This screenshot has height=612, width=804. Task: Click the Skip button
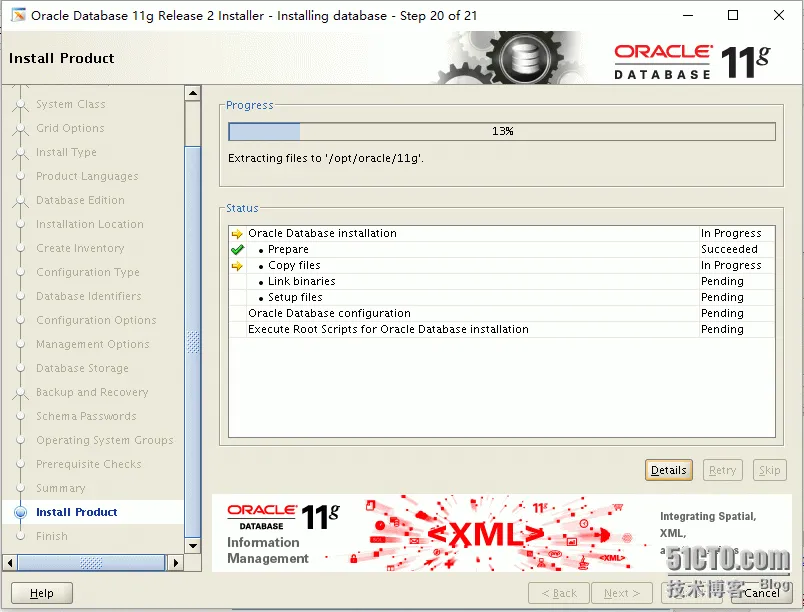click(x=770, y=470)
